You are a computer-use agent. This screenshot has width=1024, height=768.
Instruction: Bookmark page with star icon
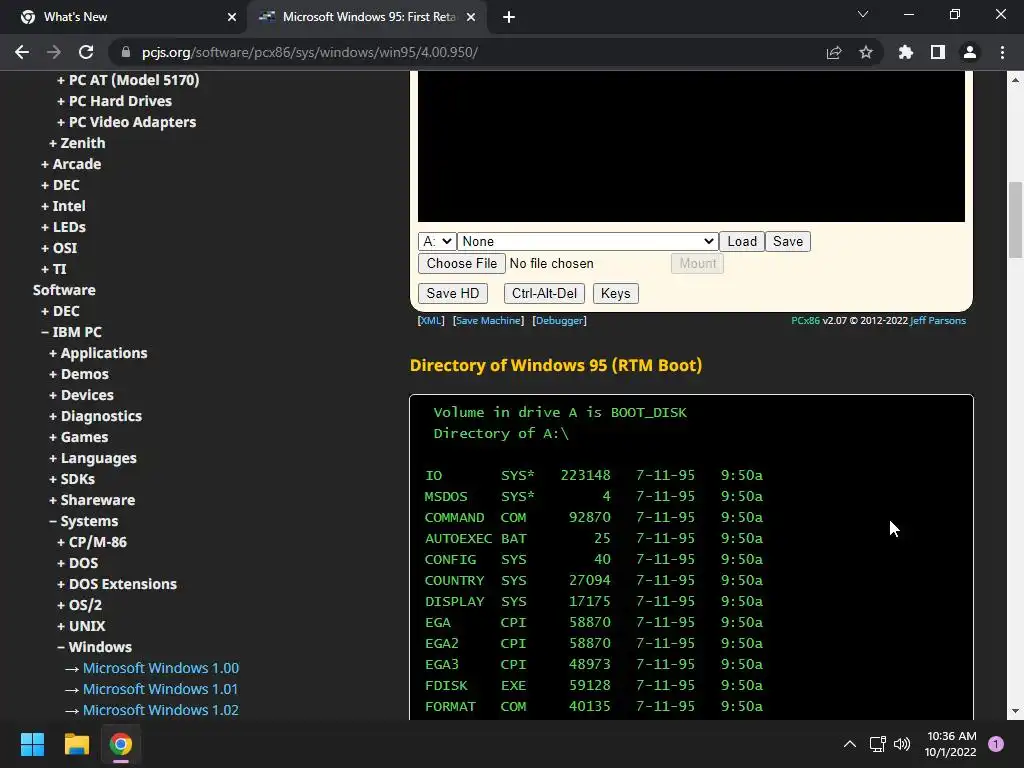[x=865, y=52]
